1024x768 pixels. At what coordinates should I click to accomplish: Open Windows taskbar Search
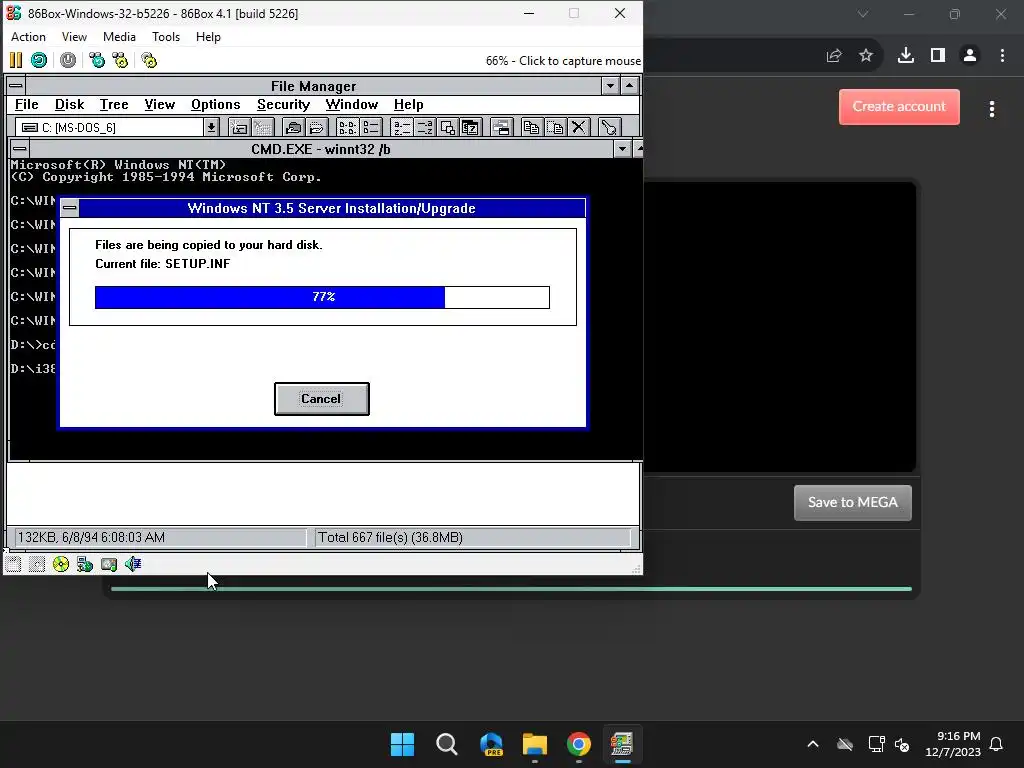pyautogui.click(x=447, y=744)
